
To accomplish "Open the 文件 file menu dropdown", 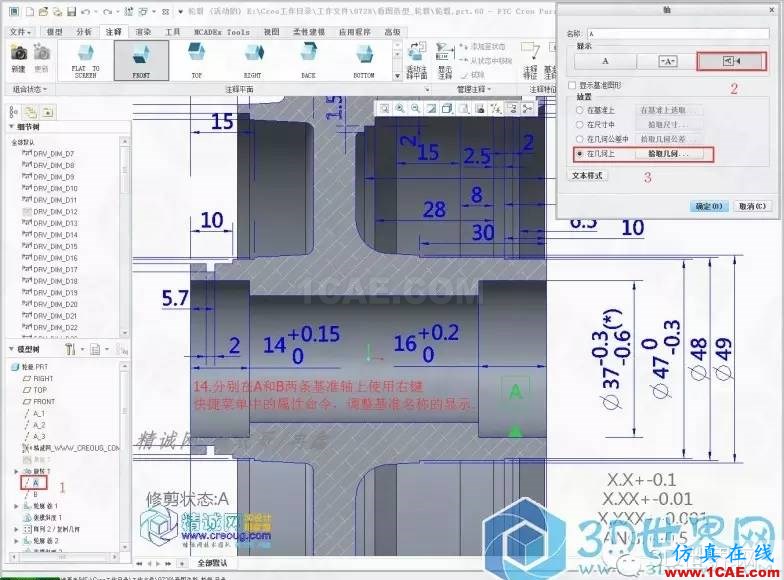I will click(x=20, y=32).
